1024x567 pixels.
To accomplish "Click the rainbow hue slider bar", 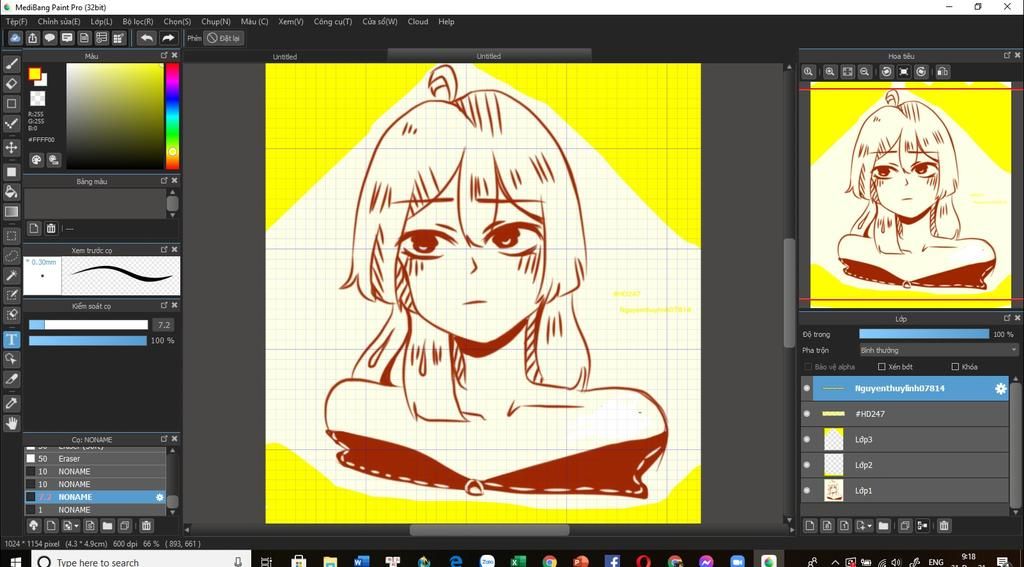I will pyautogui.click(x=172, y=116).
